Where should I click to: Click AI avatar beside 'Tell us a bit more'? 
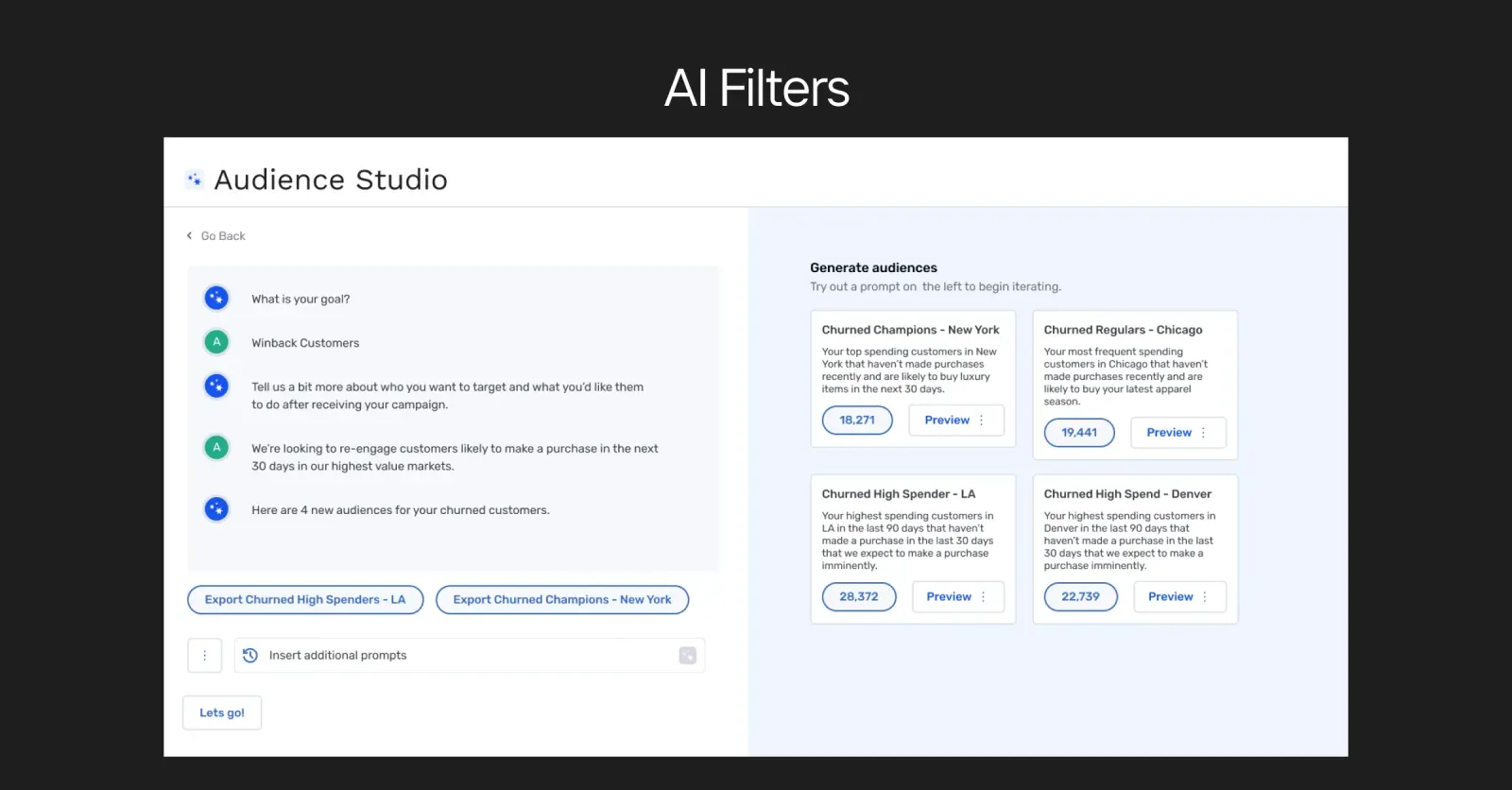pos(216,386)
